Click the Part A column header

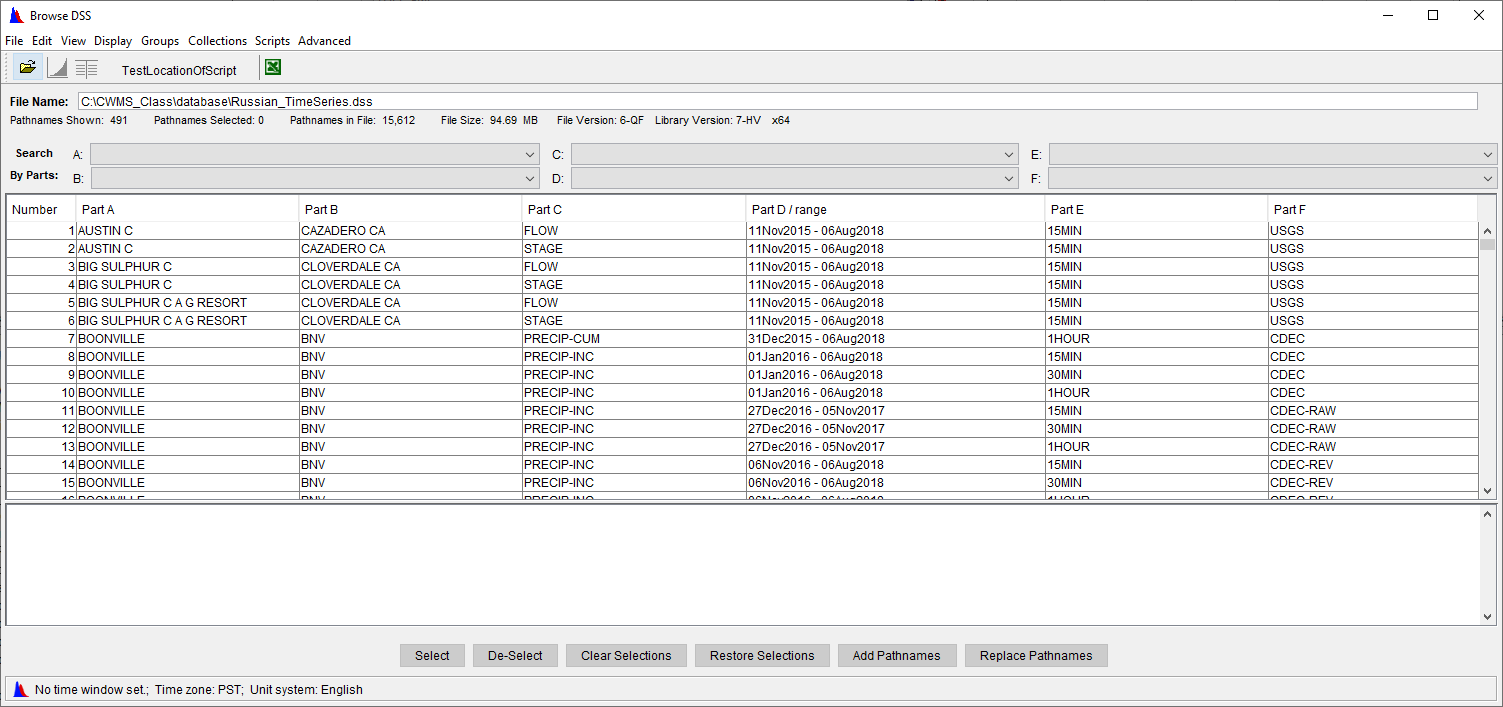pos(187,209)
